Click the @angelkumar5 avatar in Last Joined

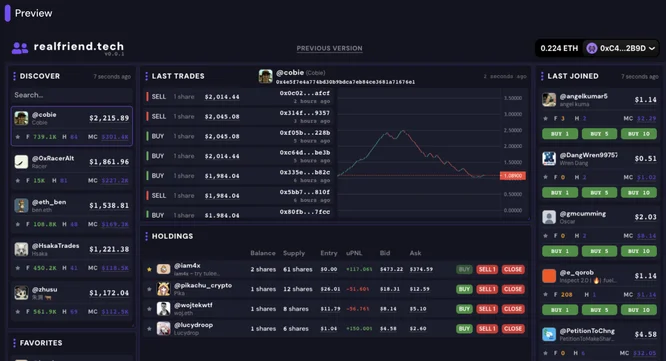click(549, 100)
